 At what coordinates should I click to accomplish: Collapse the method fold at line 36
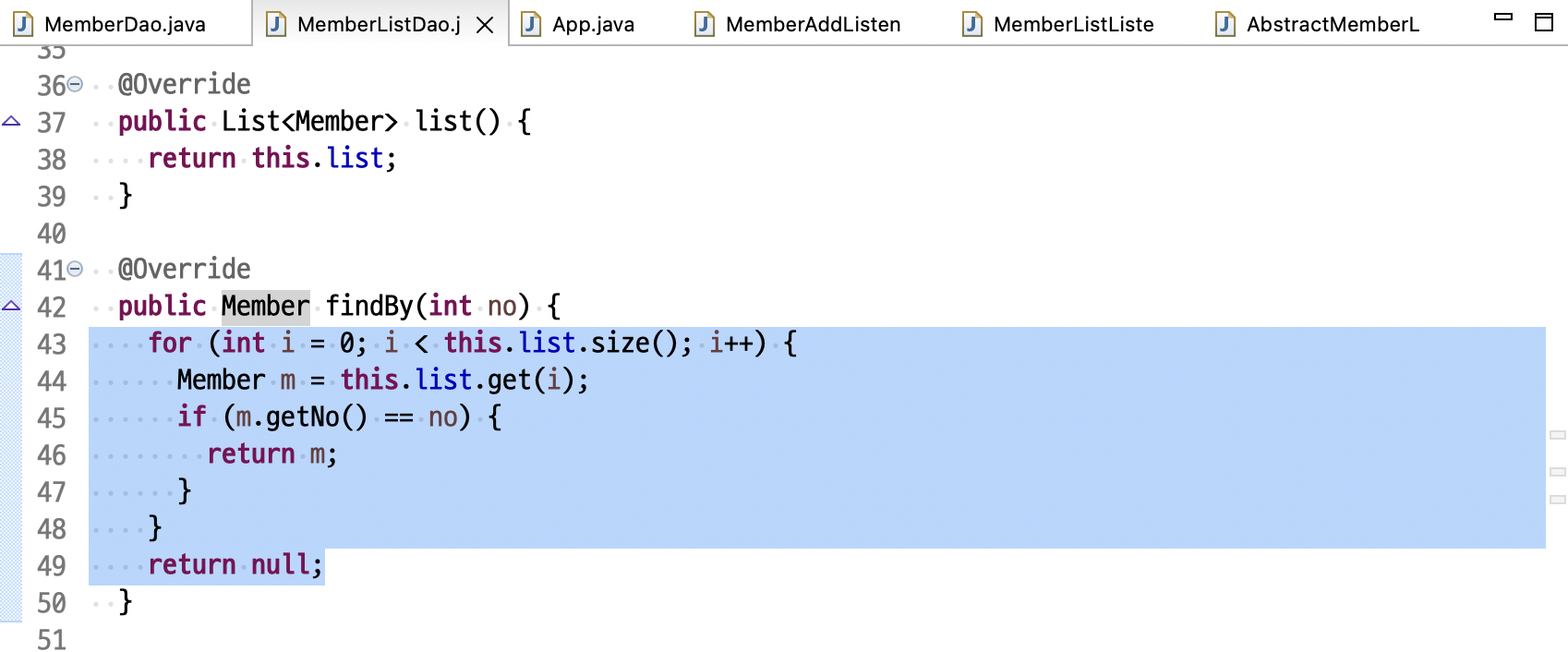[76, 85]
